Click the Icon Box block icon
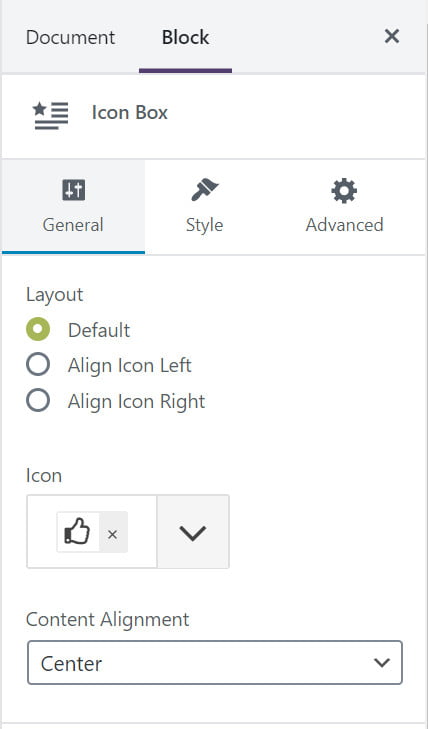Screen dimensions: 428x729 51,115
